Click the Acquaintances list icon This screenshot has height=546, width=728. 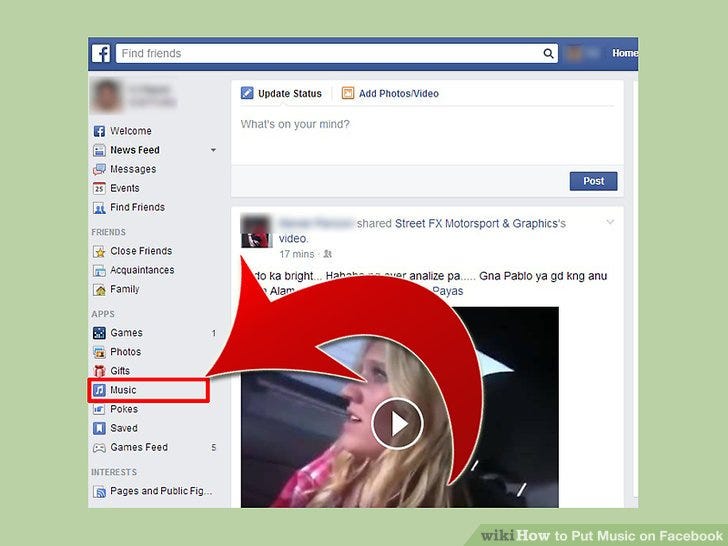(x=99, y=270)
